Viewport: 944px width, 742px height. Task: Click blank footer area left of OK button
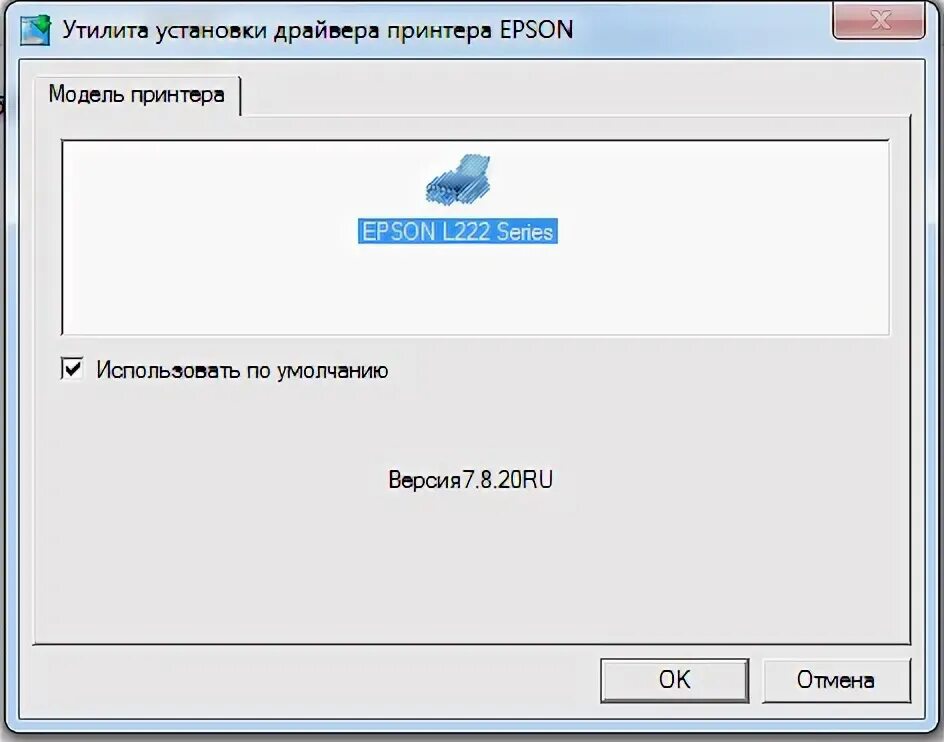313,681
